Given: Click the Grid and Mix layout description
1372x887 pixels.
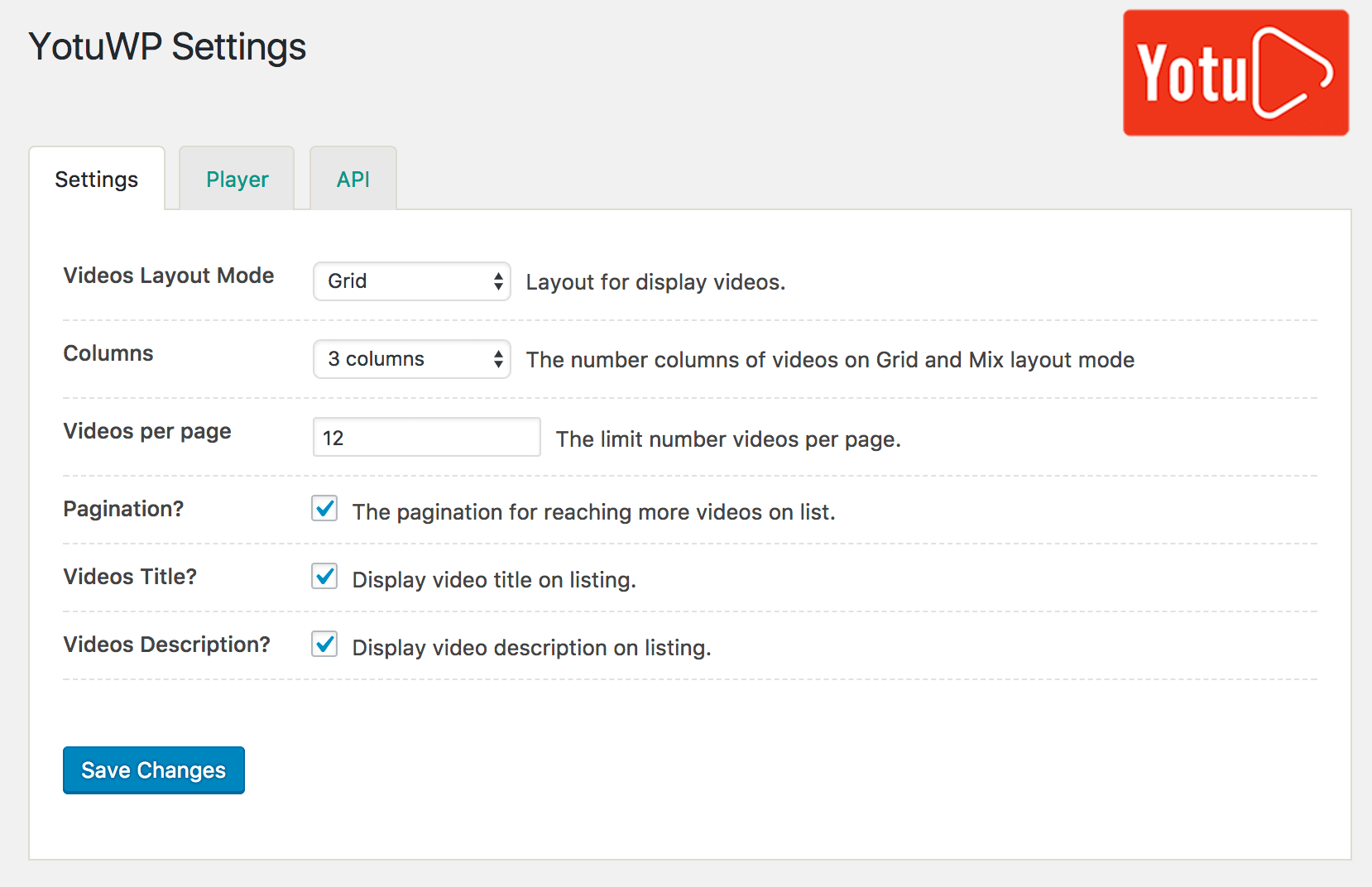Looking at the screenshot, I should pos(830,360).
